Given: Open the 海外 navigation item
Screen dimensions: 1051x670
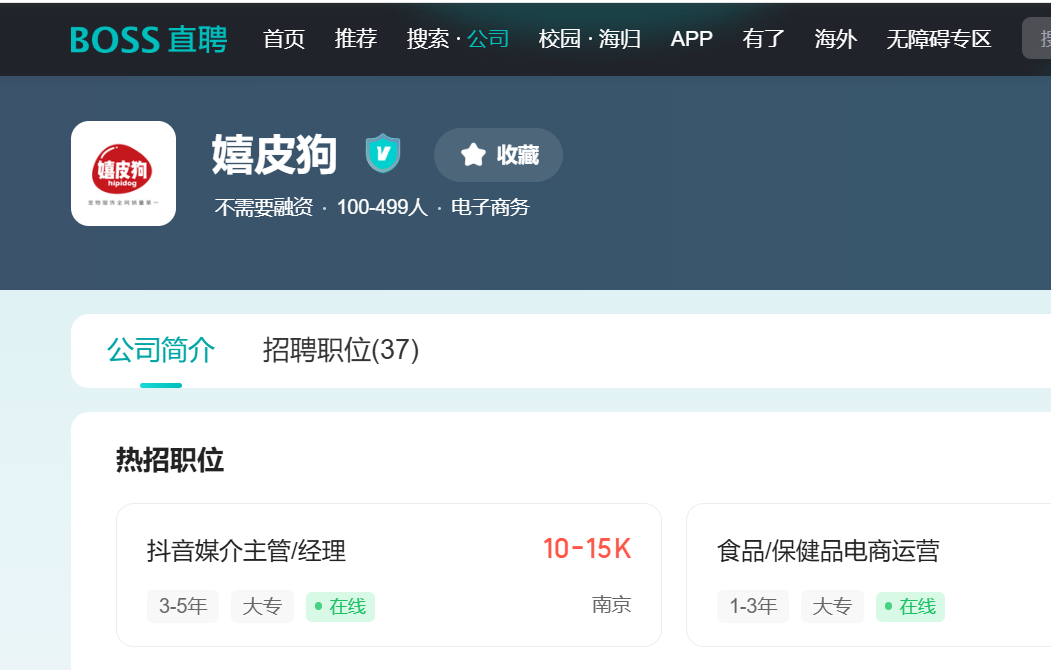Looking at the screenshot, I should pyautogui.click(x=836, y=39).
